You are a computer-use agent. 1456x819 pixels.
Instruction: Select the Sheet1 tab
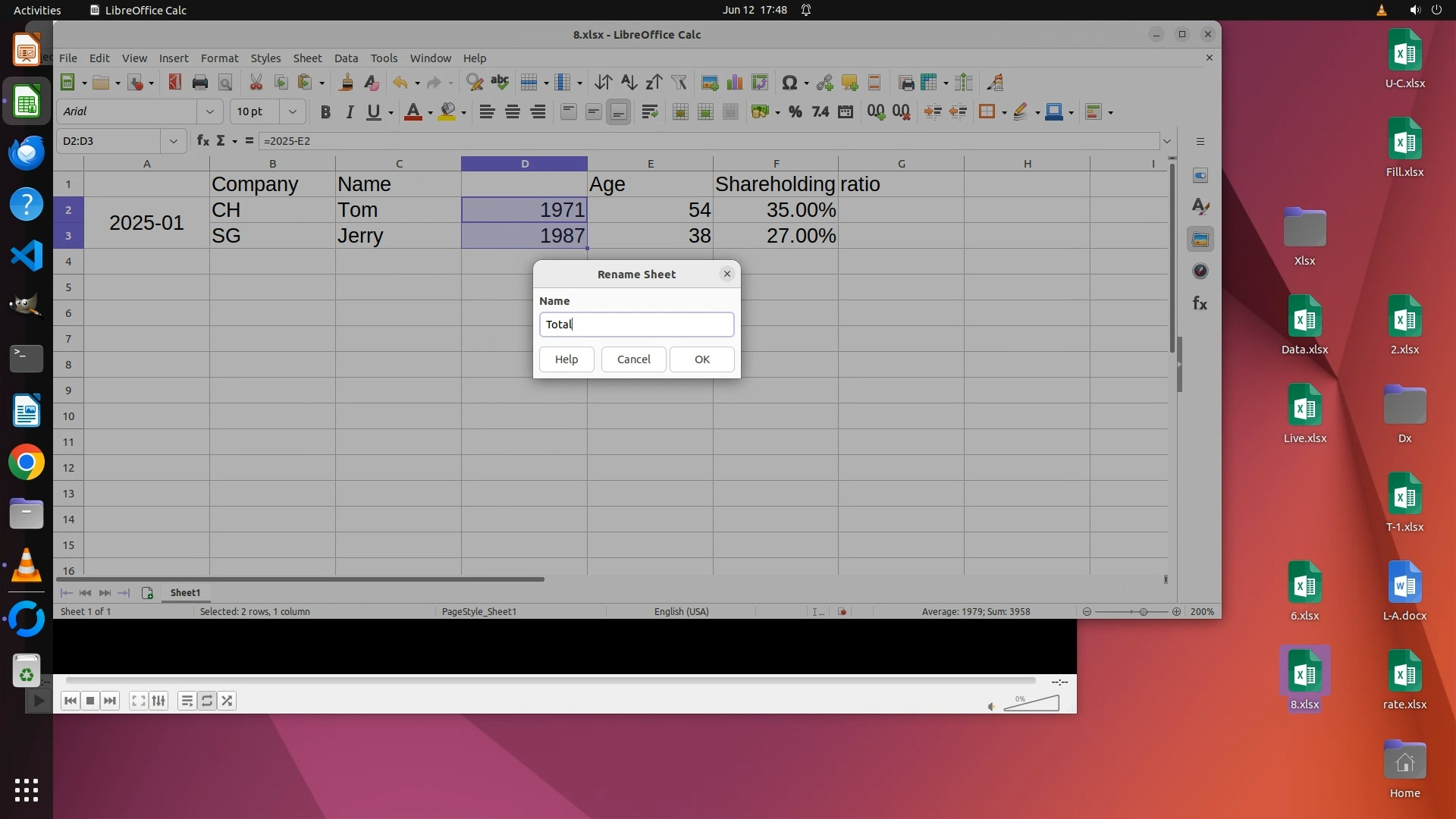click(x=185, y=593)
